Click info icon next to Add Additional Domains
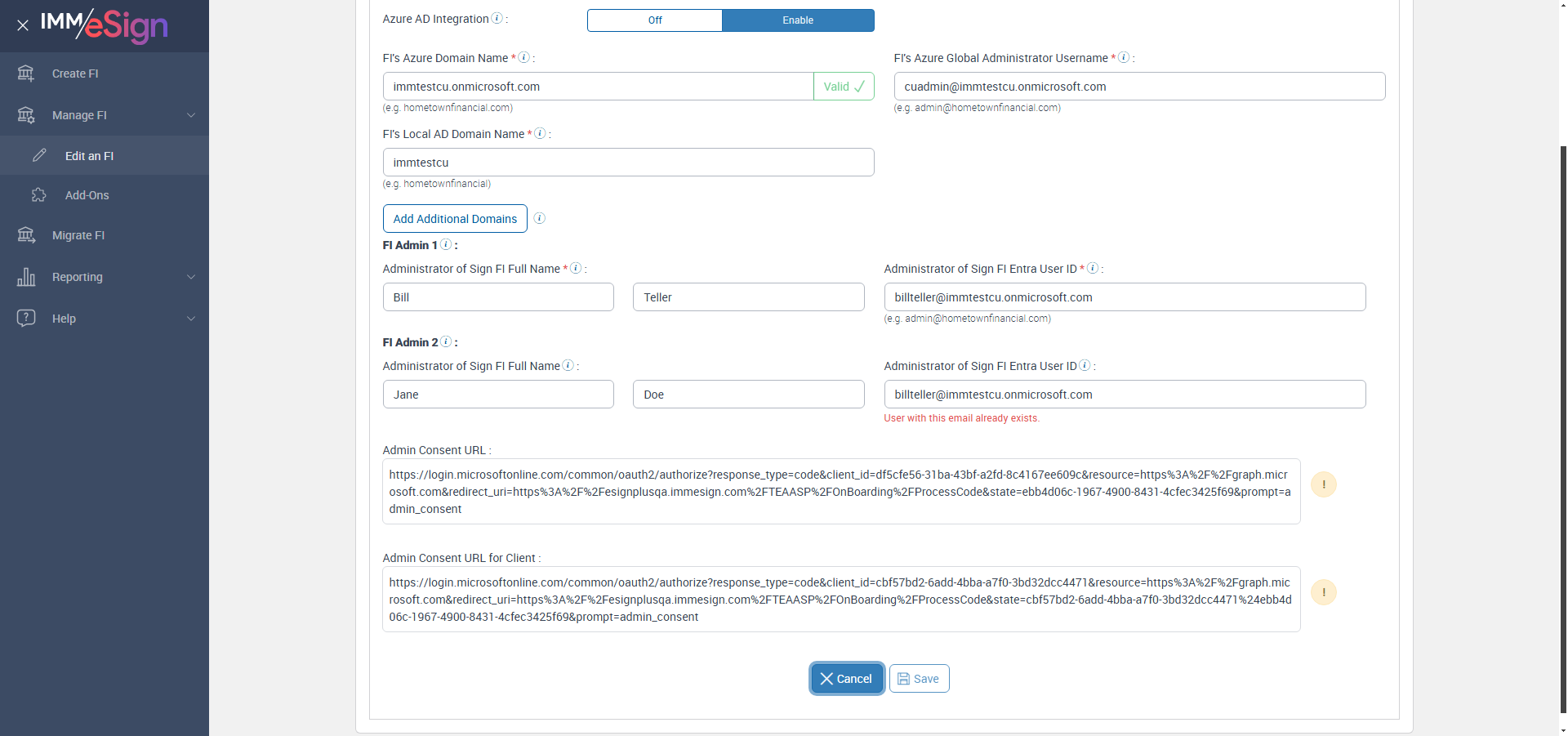Viewport: 1568px width, 736px height. [x=539, y=218]
